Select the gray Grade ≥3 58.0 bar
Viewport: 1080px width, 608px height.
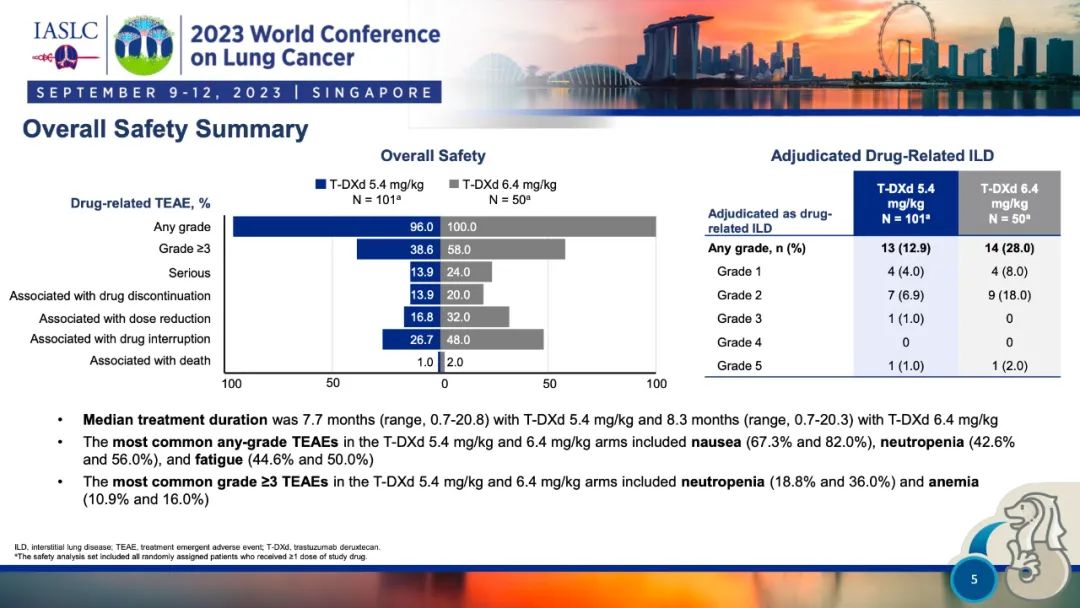pyautogui.click(x=503, y=250)
